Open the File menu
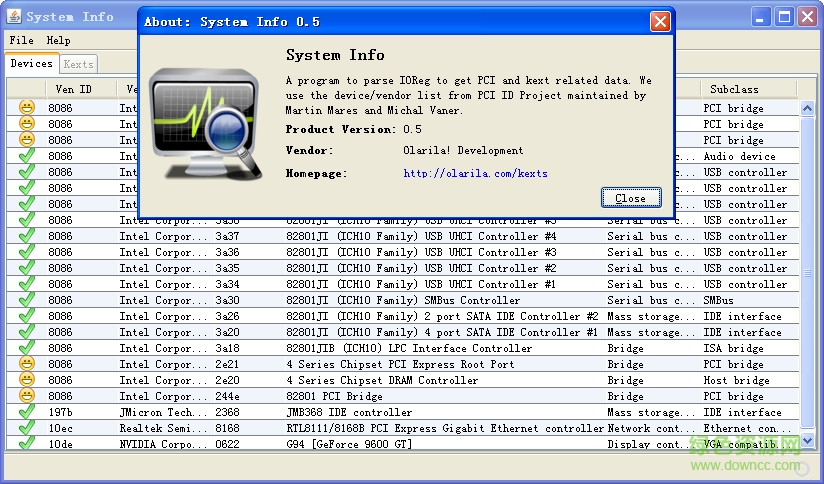Screen dimensions: 824x484 tap(21, 40)
